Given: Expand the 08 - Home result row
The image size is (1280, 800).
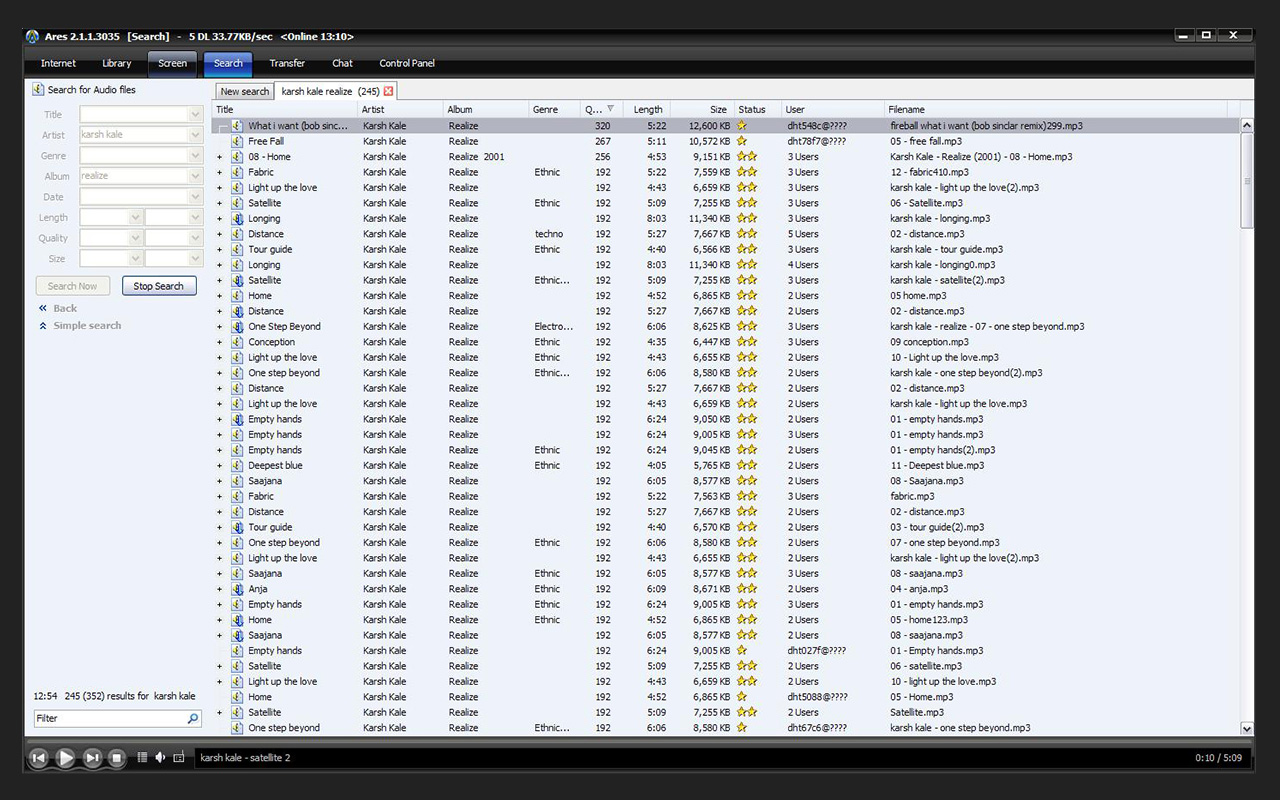Looking at the screenshot, I should (x=220, y=157).
